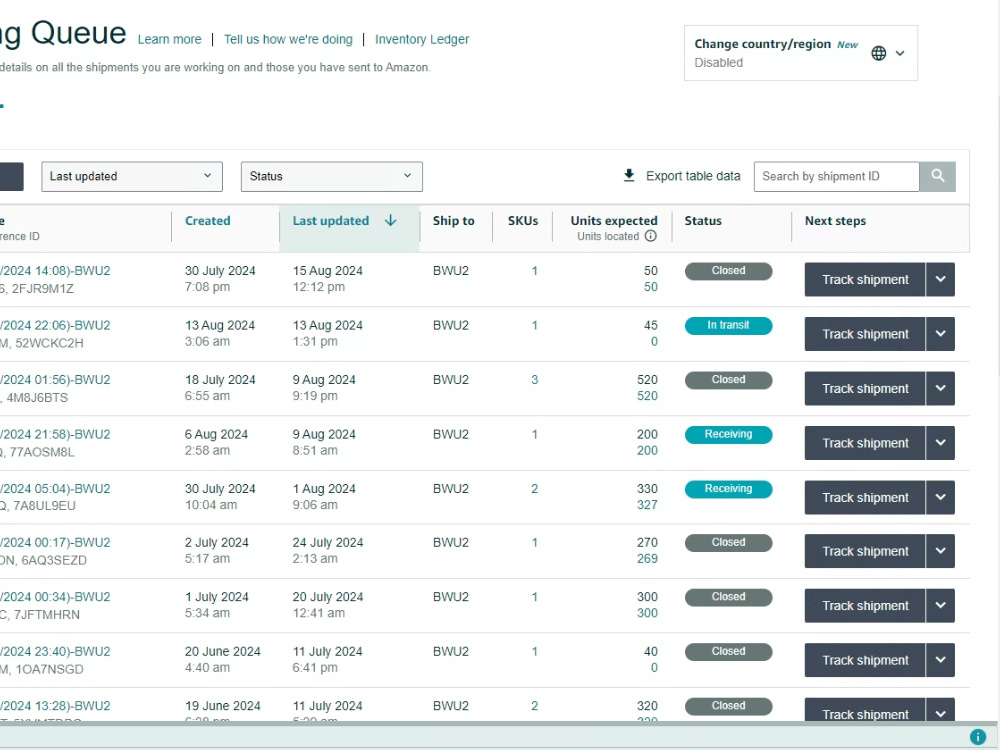Click the globe icon in country/region box
The image size is (1000, 750).
878,54
